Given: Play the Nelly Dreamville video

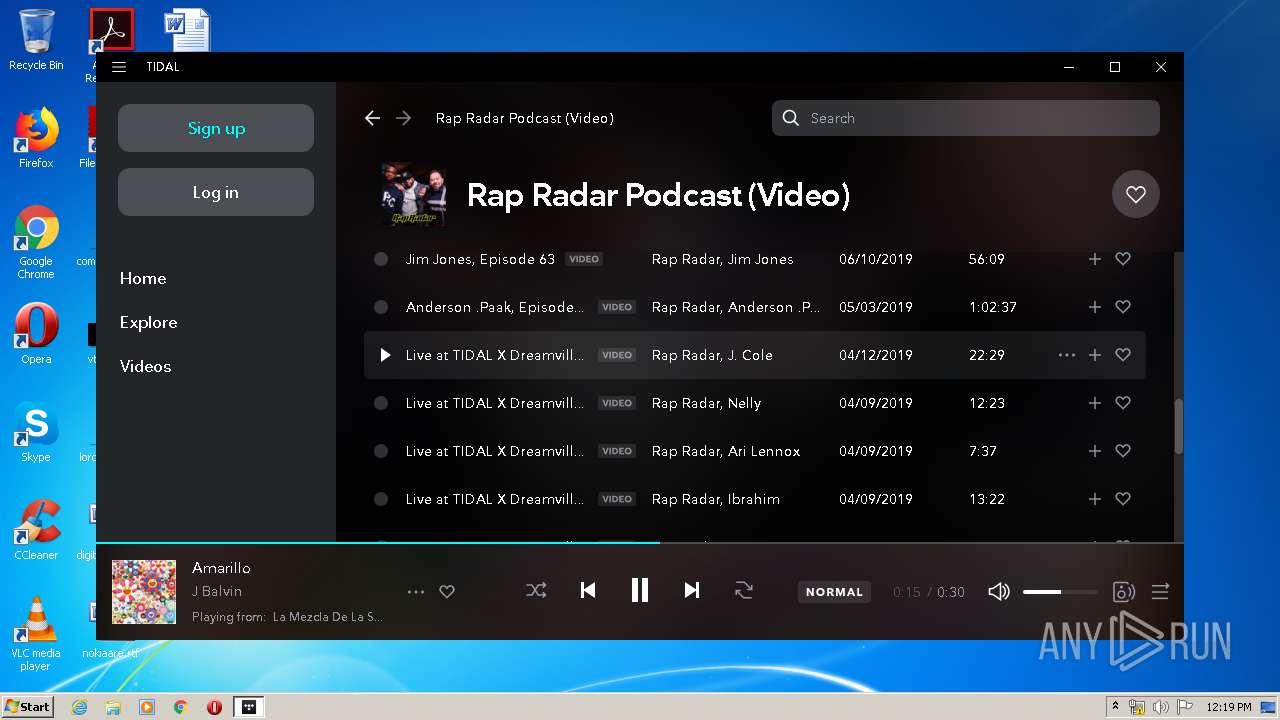Looking at the screenshot, I should click(x=381, y=403).
